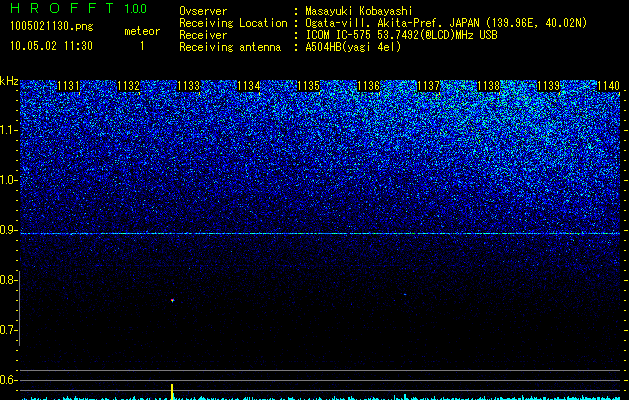
Task: Click the 1134 time marker
Action: 249,86
